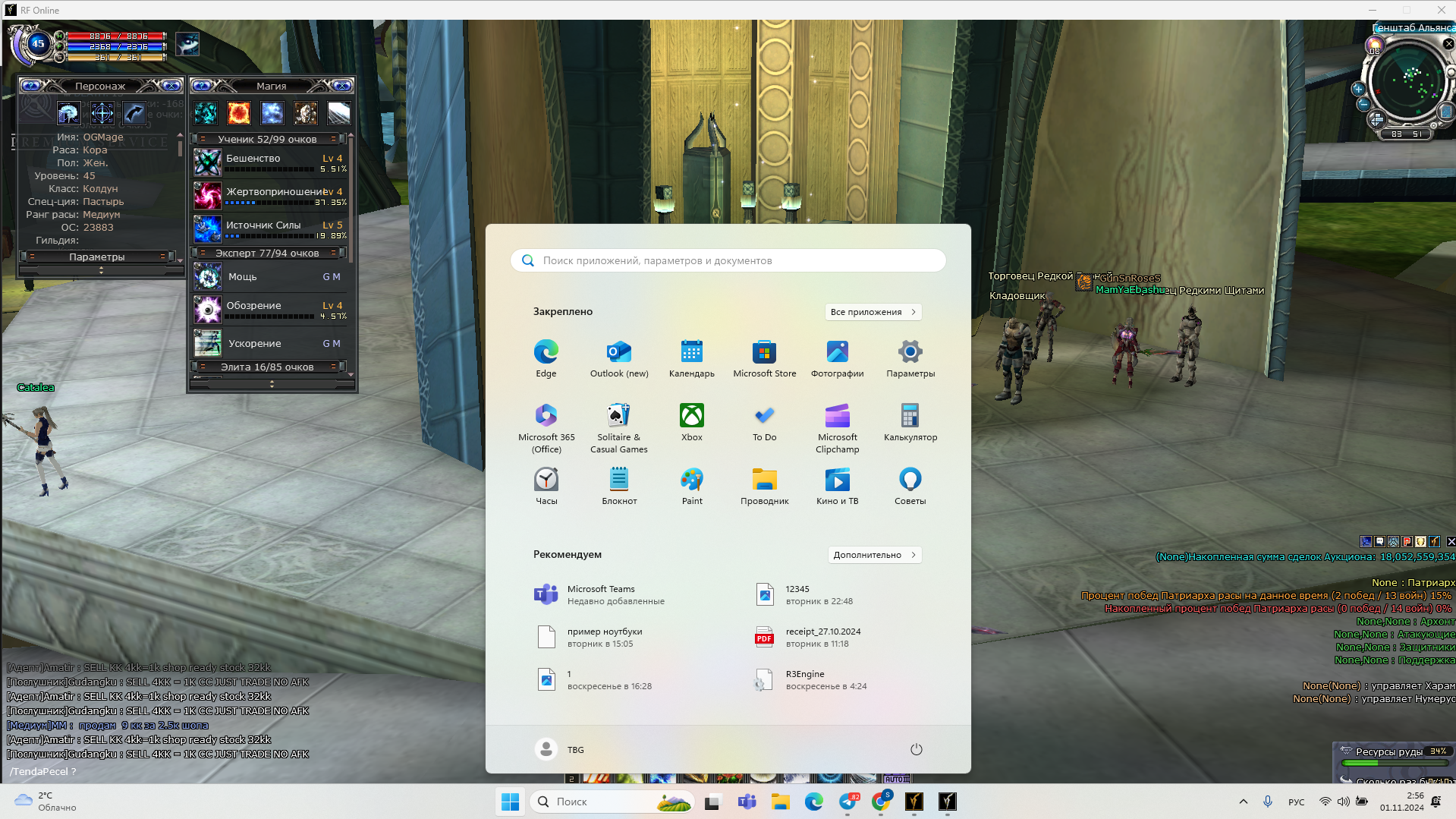
Task: Launch Edge from pinned apps
Action: (546, 358)
